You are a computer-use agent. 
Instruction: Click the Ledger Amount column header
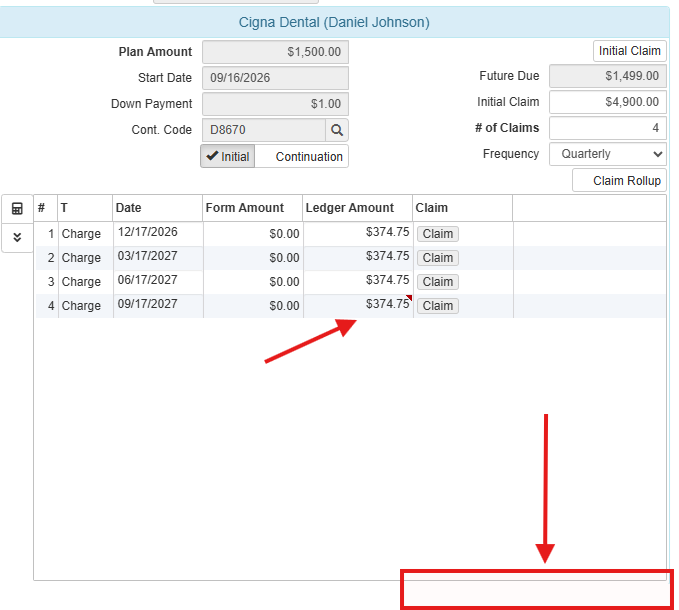pyautogui.click(x=358, y=208)
